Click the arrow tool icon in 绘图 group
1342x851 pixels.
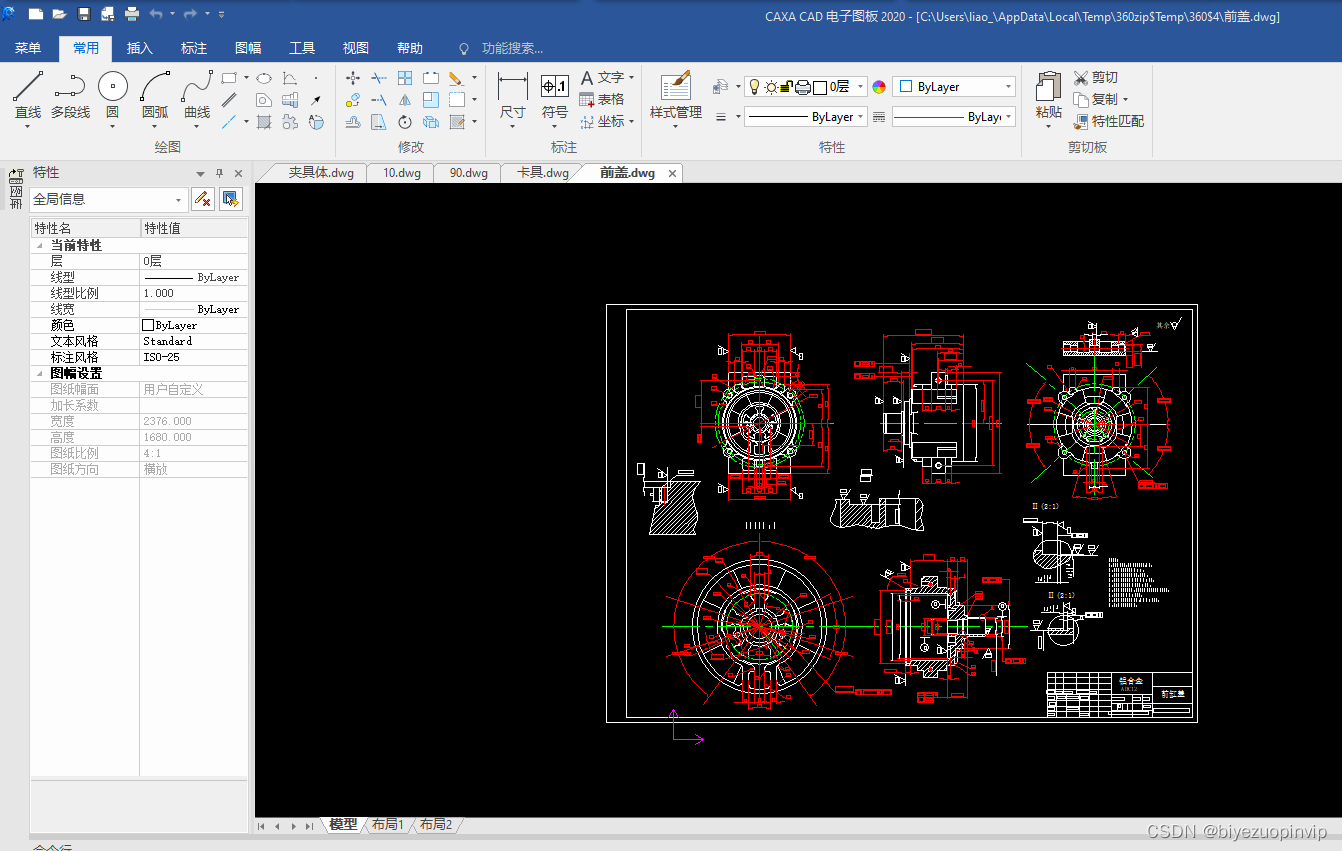(x=316, y=100)
